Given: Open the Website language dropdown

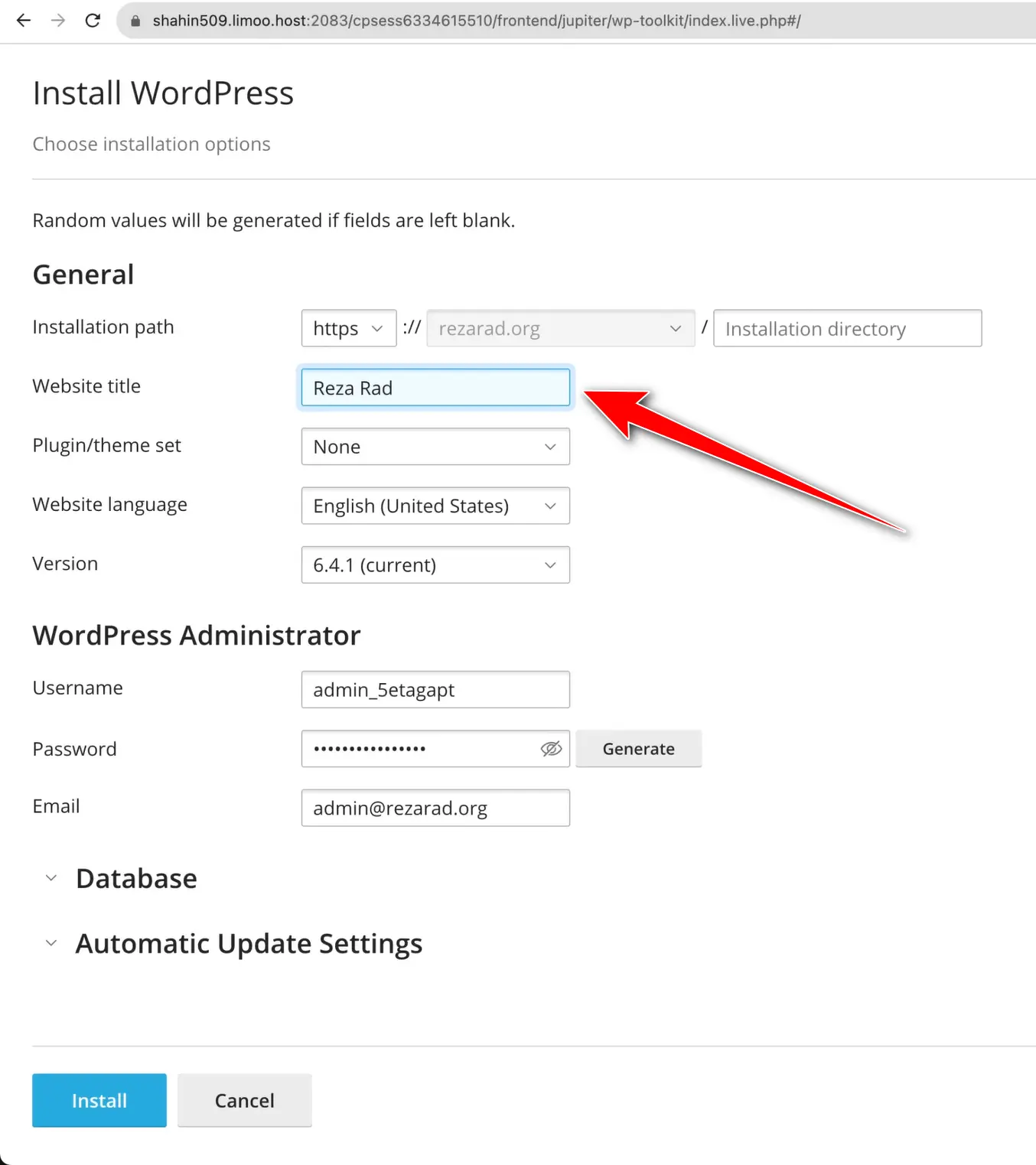Looking at the screenshot, I should point(435,506).
